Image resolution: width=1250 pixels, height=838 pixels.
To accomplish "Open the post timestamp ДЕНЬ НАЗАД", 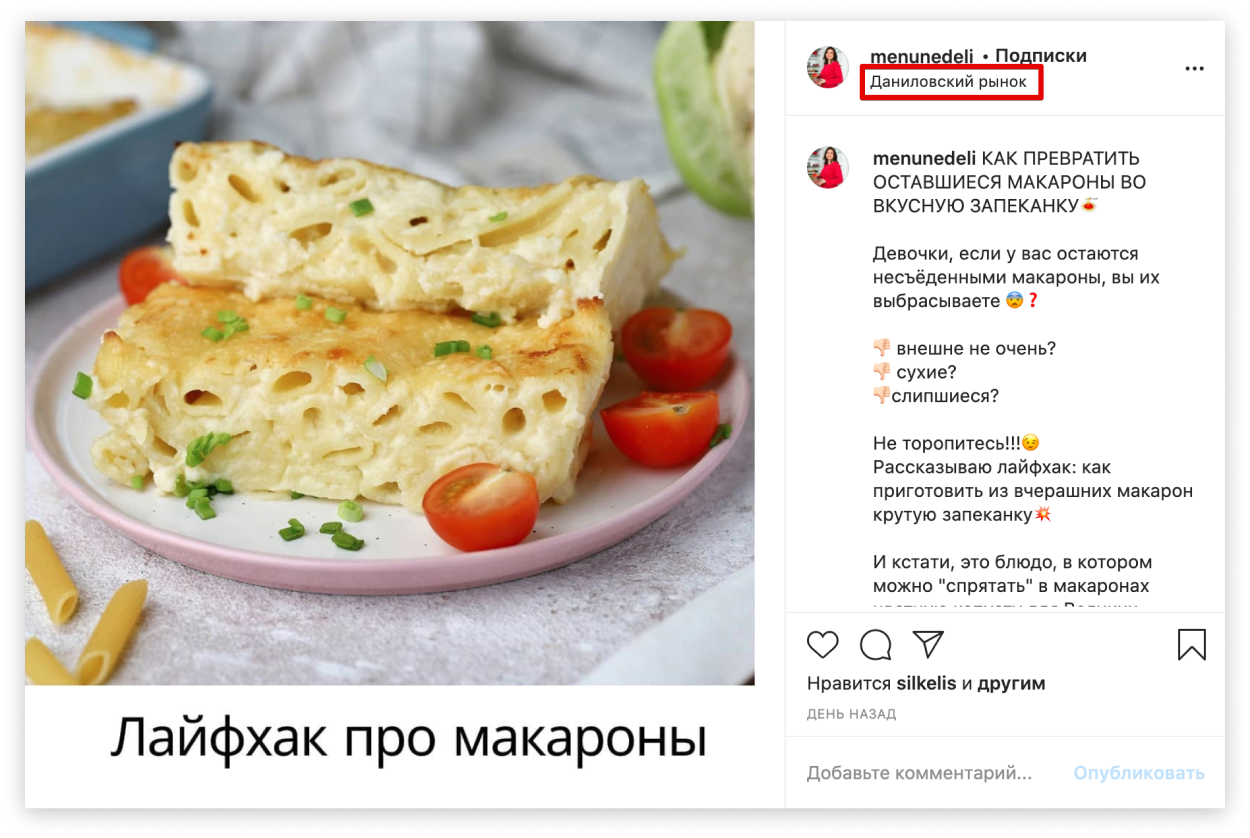I will click(851, 714).
